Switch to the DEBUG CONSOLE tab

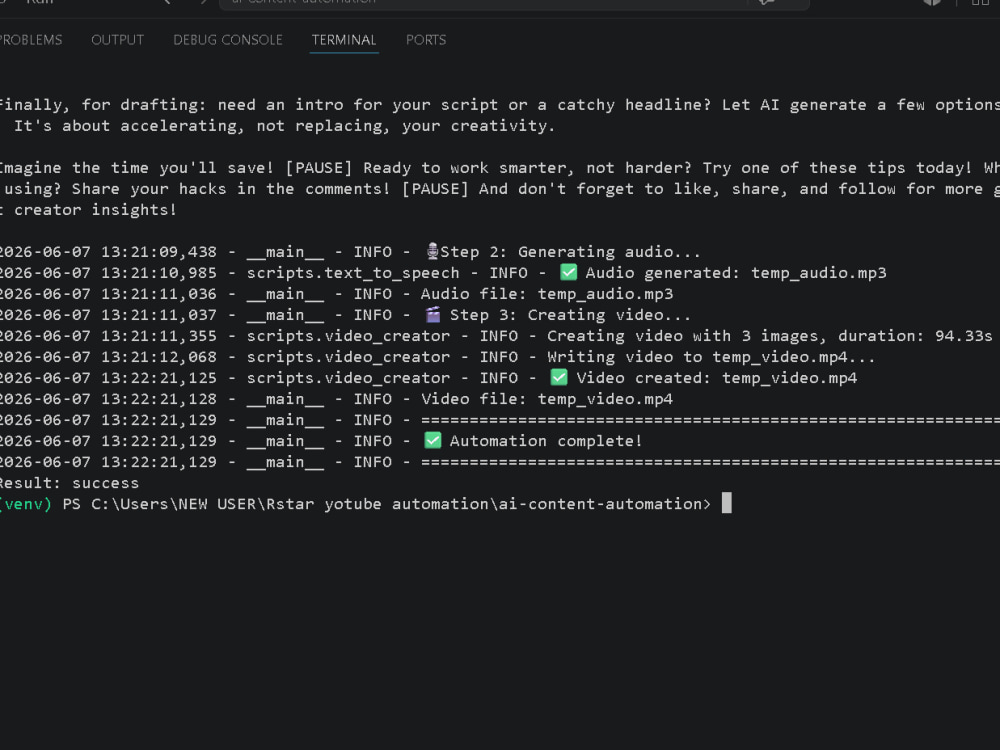click(228, 40)
